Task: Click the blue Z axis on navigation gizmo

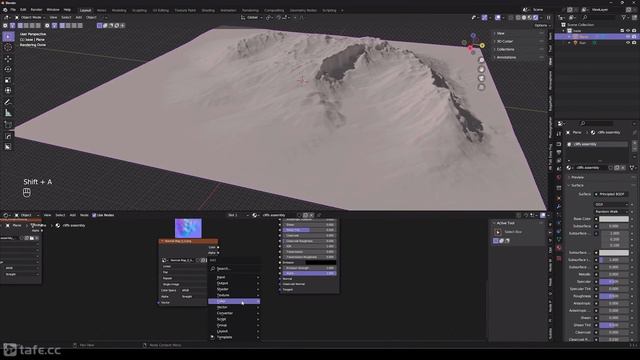Action: tap(473, 36)
